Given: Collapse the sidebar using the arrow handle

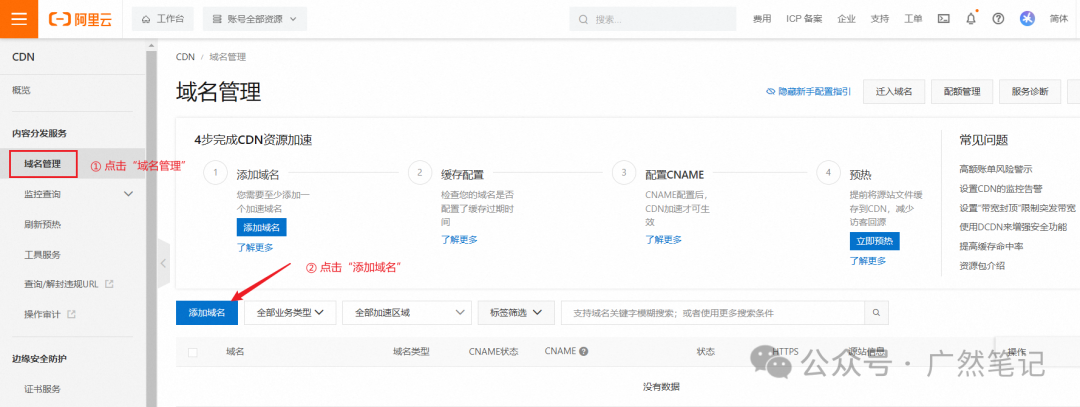Looking at the screenshot, I should click(163, 263).
